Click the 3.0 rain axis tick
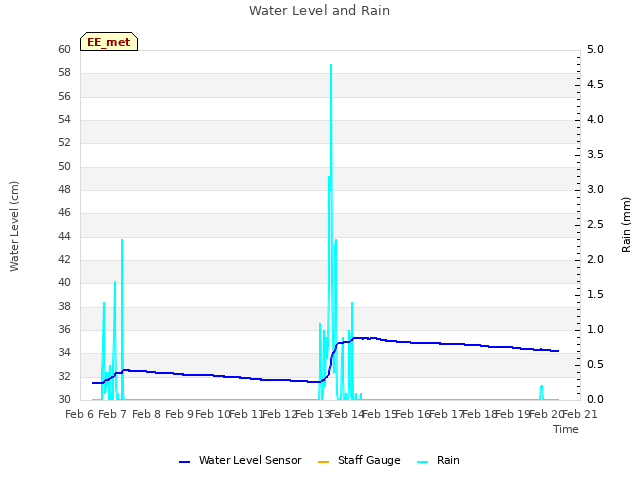 595,189
